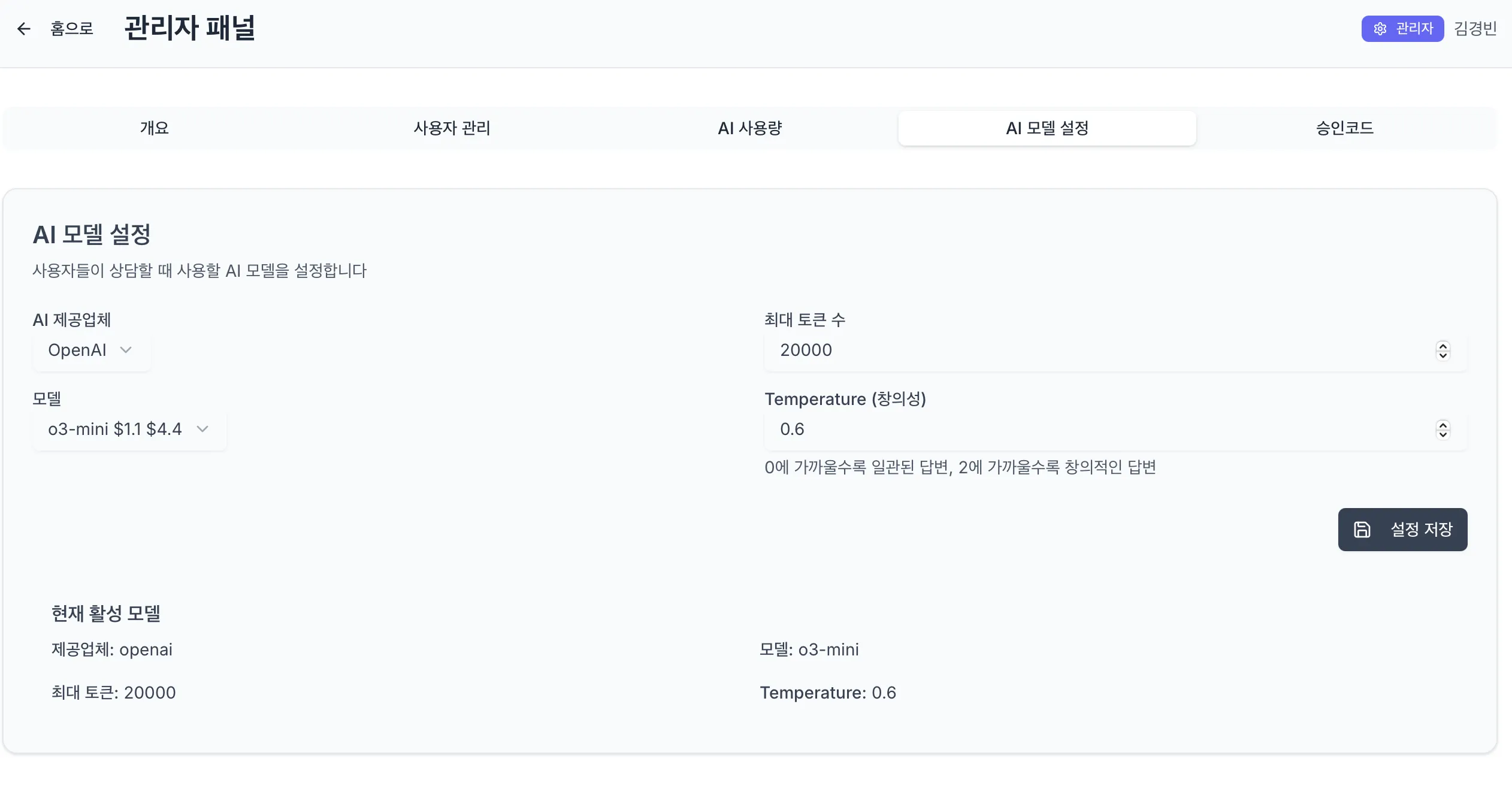This screenshot has width=1512, height=810.
Task: Increase Temperature with stepper up arrow
Action: coord(1443,425)
